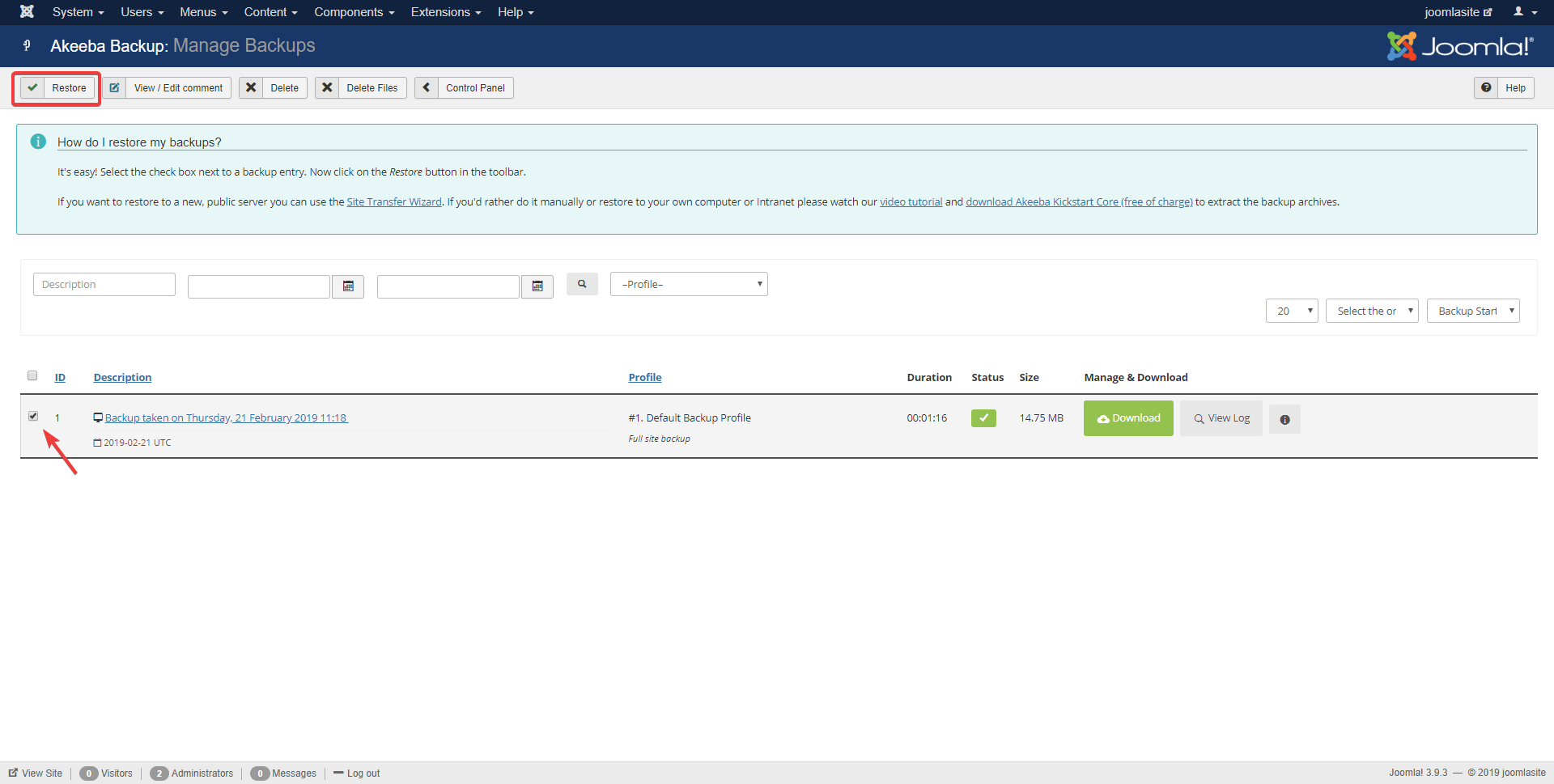Click the magnifier search filter button
This screenshot has height=784, width=1554.
click(x=582, y=284)
